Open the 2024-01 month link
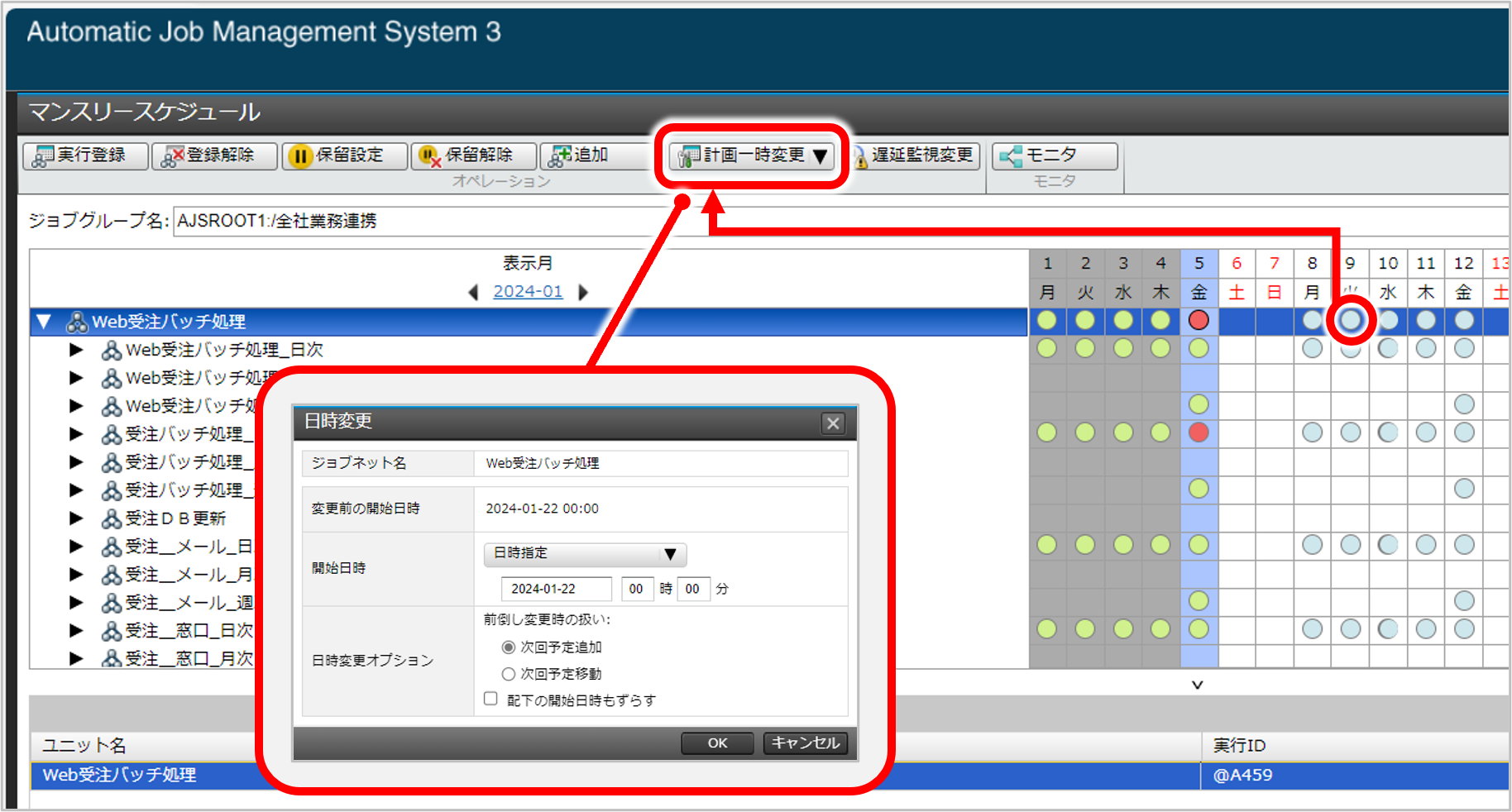Screen dimensions: 1512x812 [x=528, y=292]
